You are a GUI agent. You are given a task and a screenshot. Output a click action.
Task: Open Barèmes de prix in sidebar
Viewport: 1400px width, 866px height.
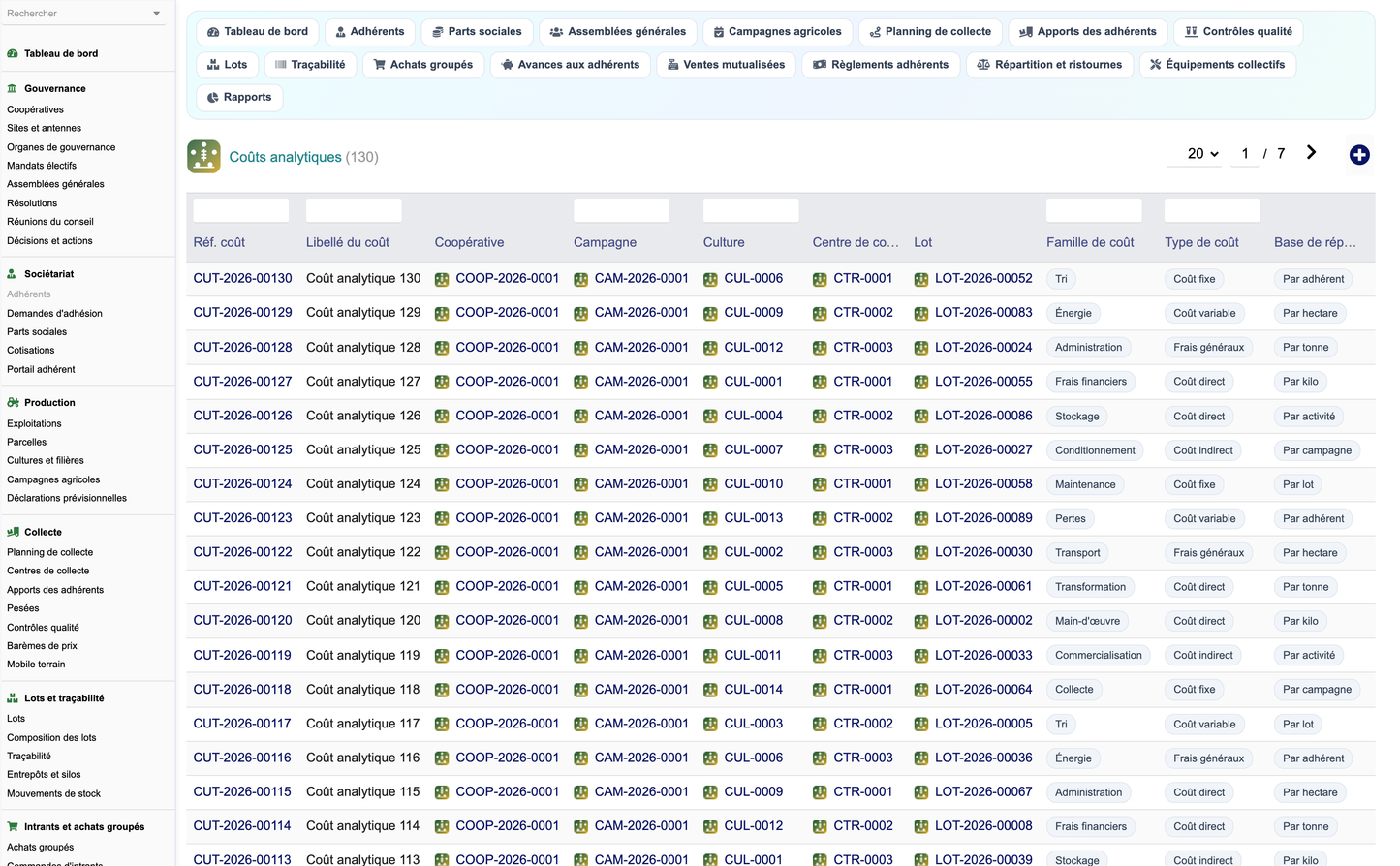click(42, 646)
